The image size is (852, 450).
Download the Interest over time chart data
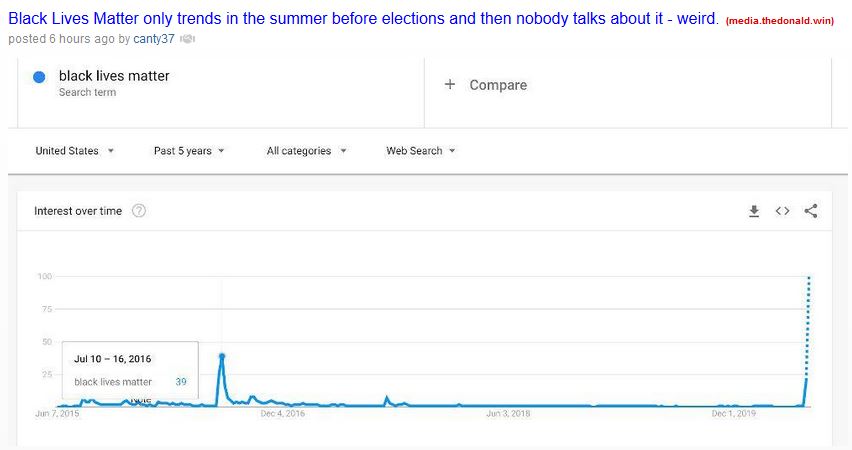754,211
